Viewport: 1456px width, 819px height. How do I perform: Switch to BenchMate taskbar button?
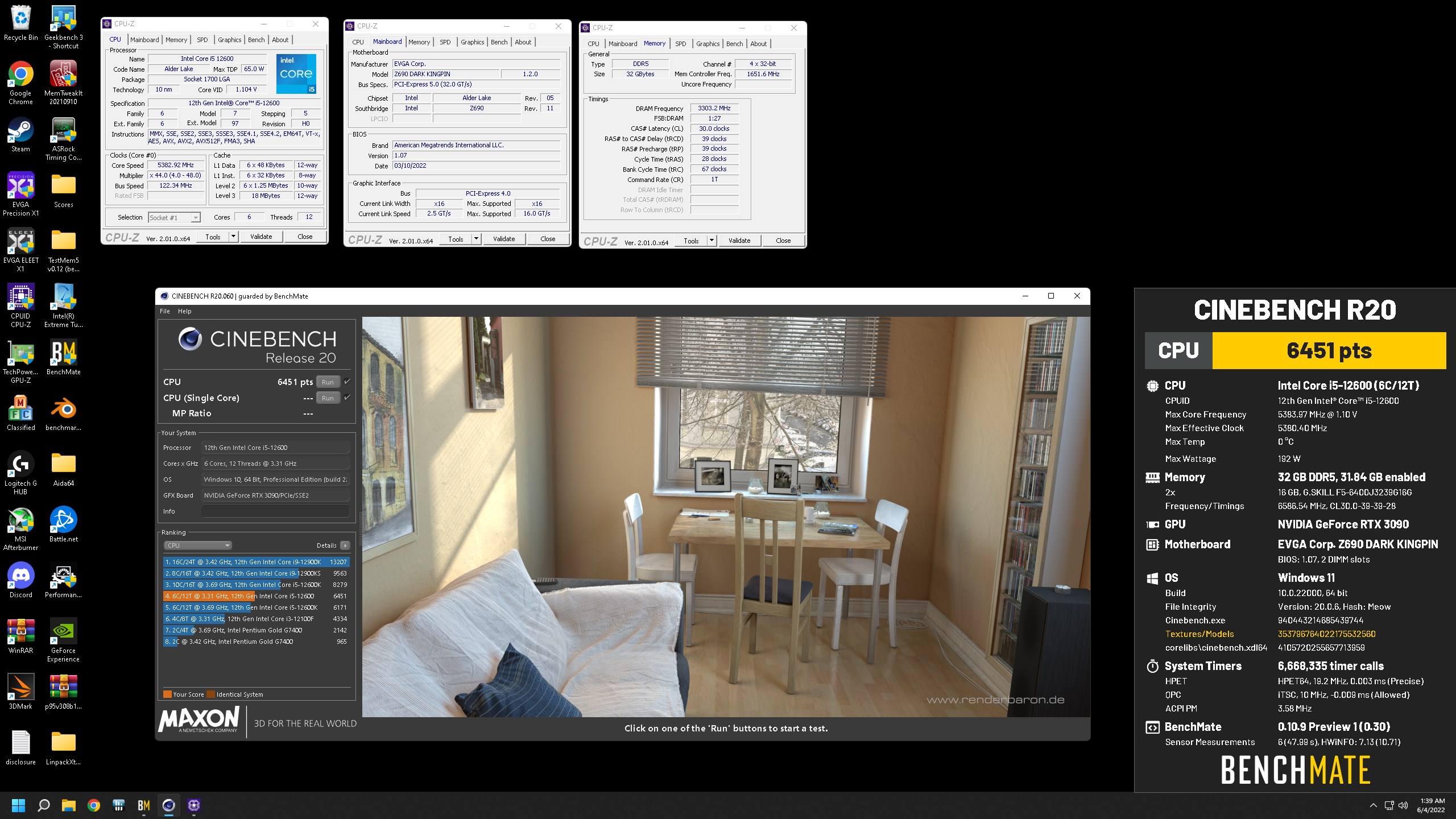coord(144,805)
